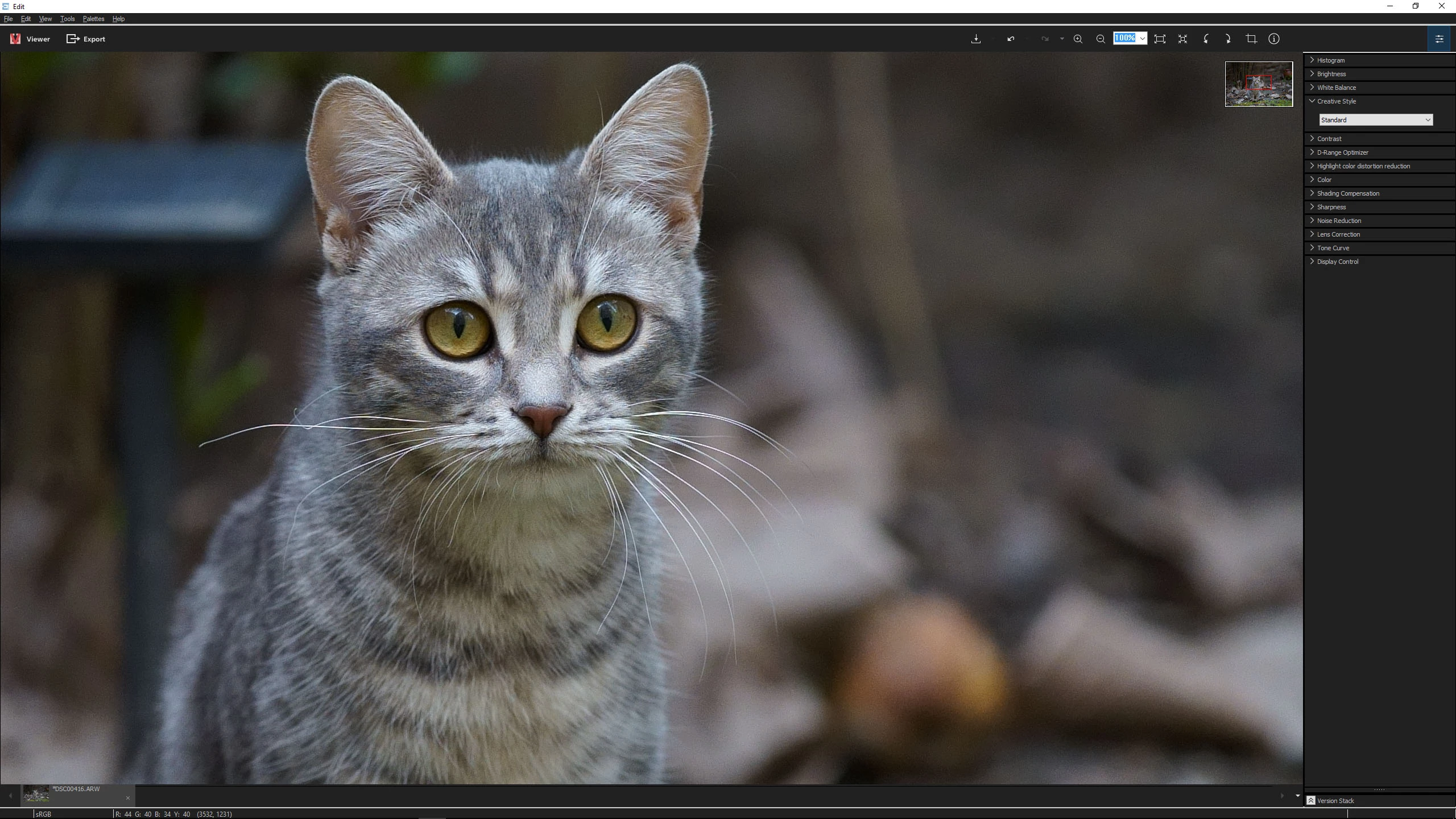This screenshot has height=819, width=1456.
Task: Expand the White Balance section
Action: pyautogui.click(x=1336, y=88)
